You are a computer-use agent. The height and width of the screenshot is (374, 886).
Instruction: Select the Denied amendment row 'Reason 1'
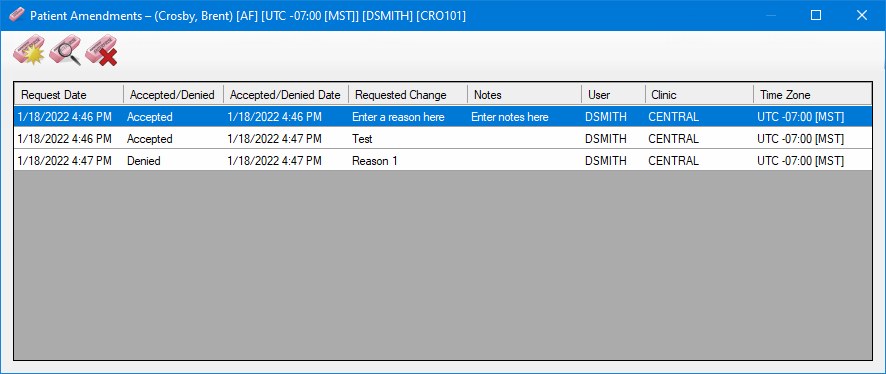[443, 160]
